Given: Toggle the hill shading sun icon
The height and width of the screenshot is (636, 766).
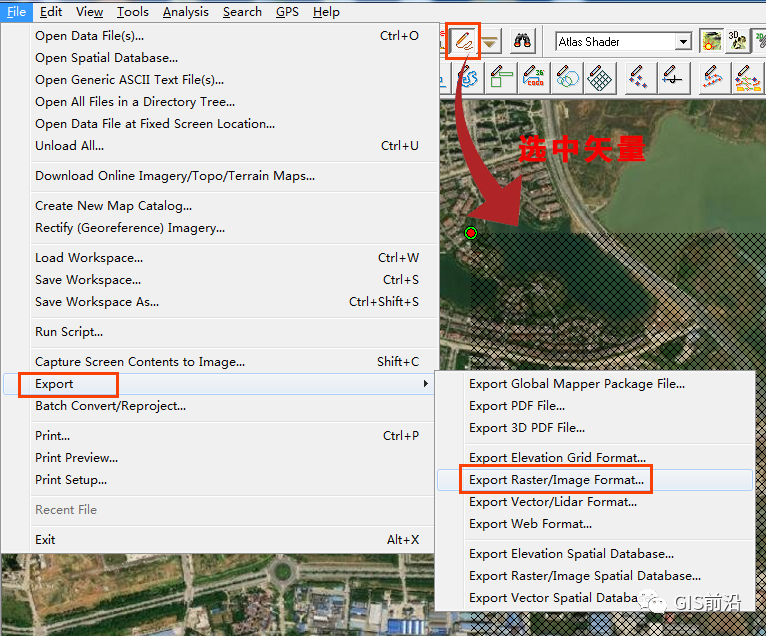Looking at the screenshot, I should [711, 41].
